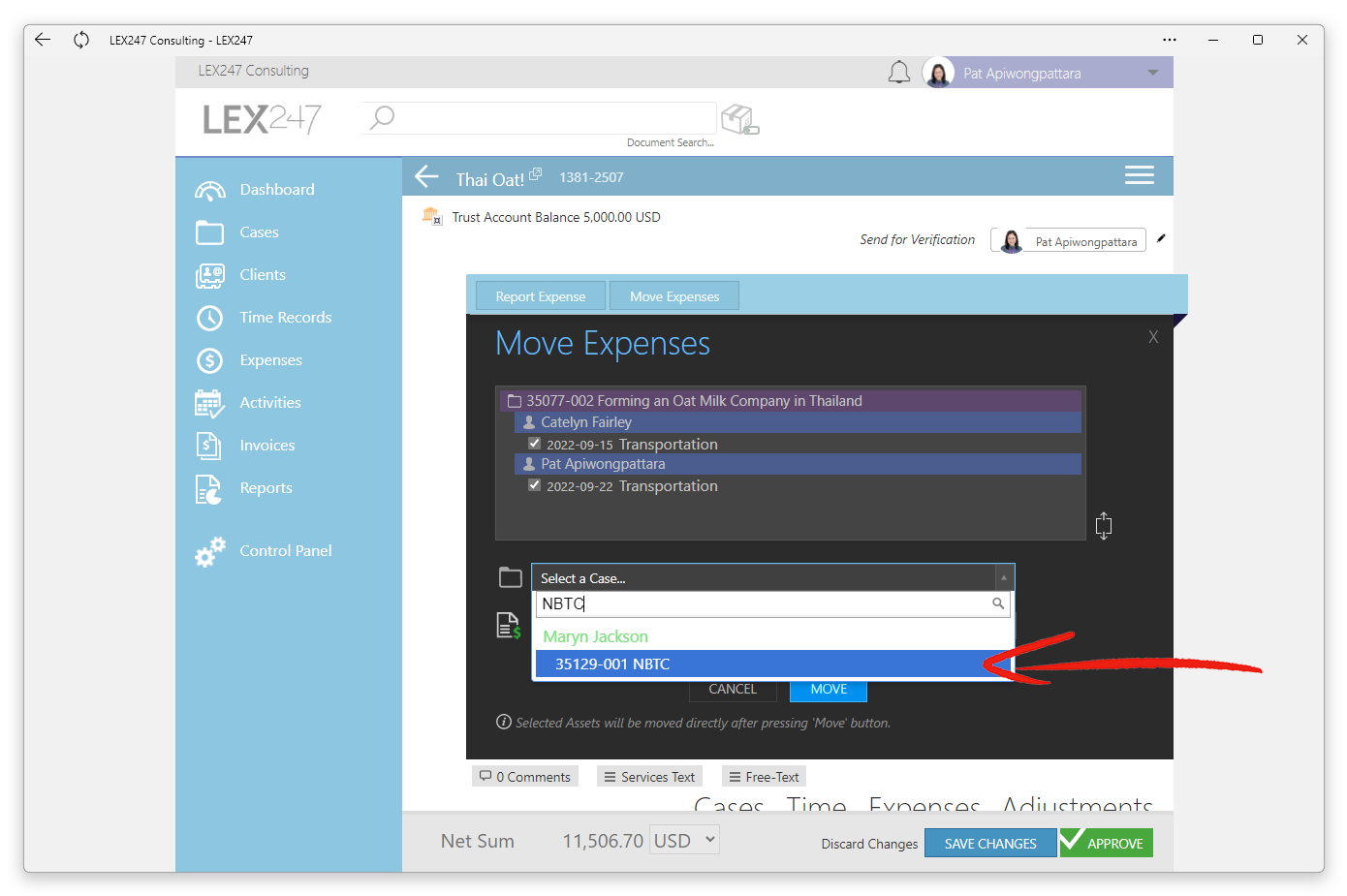Click the blue MOVE button
1347x896 pixels.
829,690
